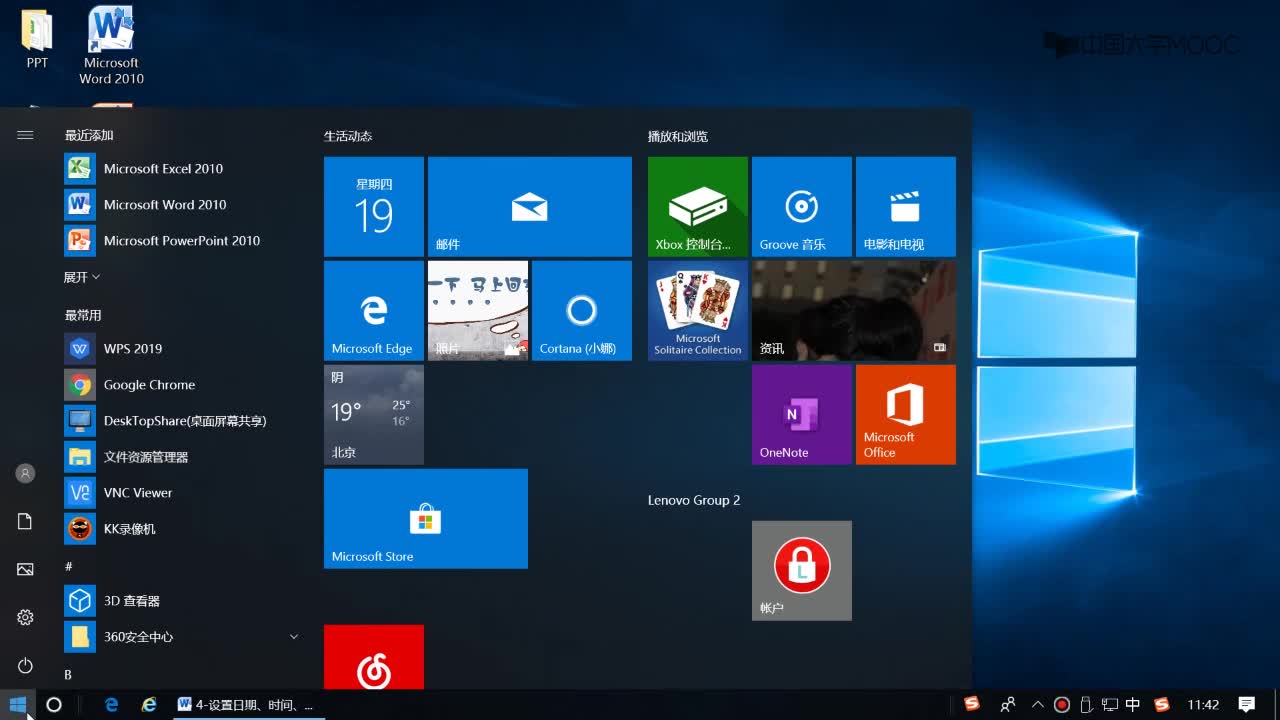Open Microsoft Store tile
1280x720 pixels.
426,519
